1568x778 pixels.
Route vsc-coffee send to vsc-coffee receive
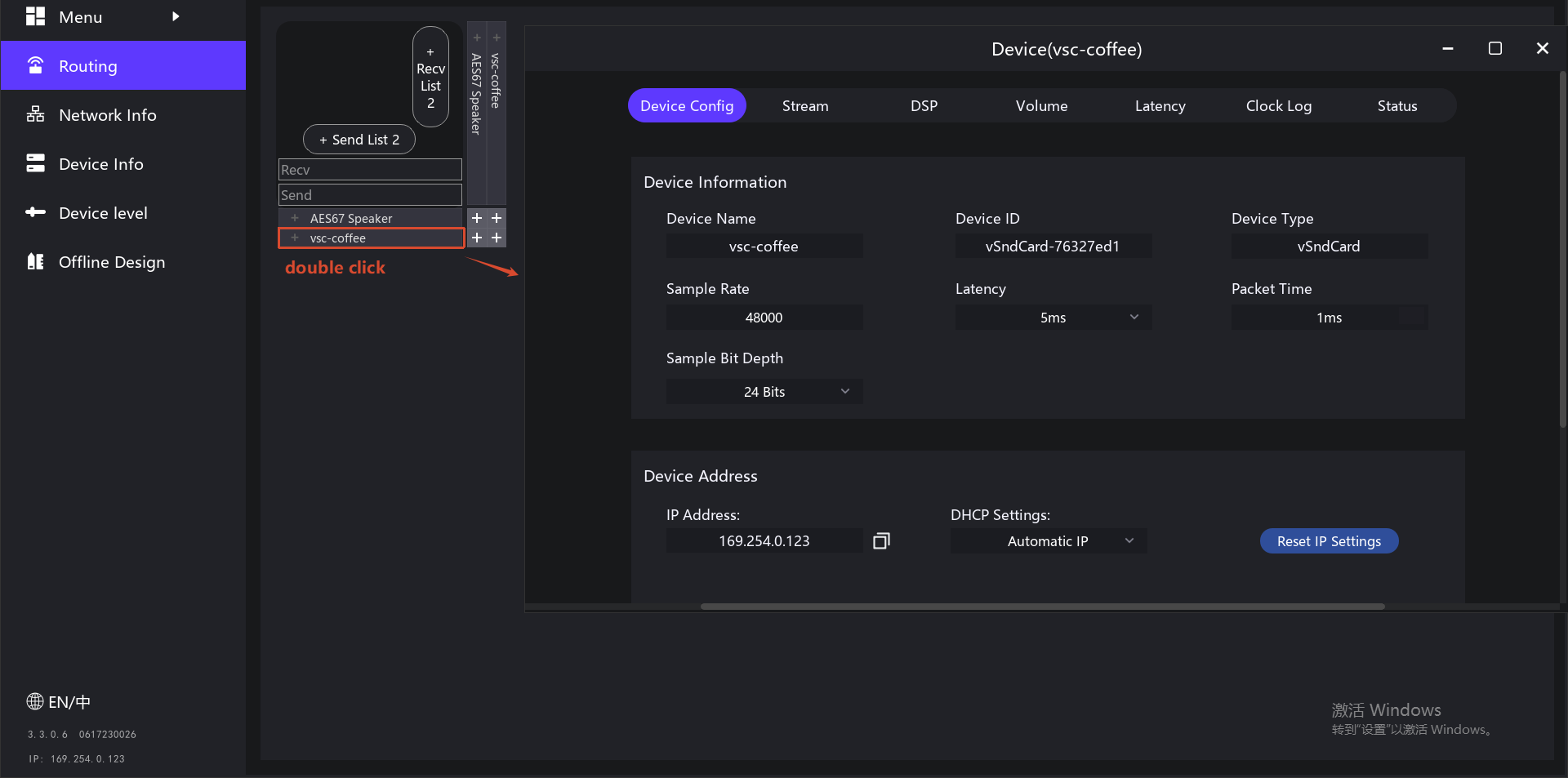(497, 238)
